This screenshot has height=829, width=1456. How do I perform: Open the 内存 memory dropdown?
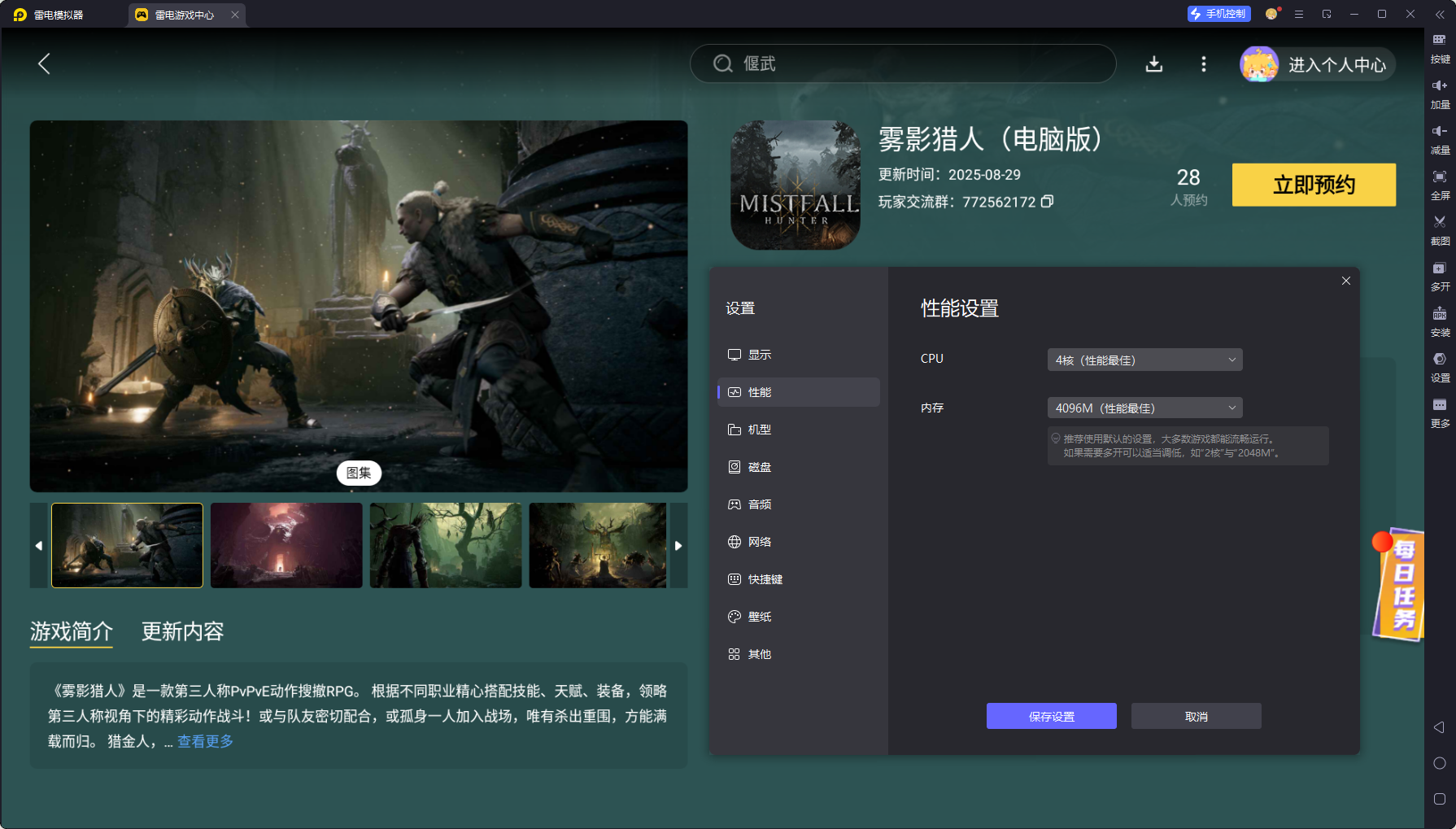tap(1144, 408)
